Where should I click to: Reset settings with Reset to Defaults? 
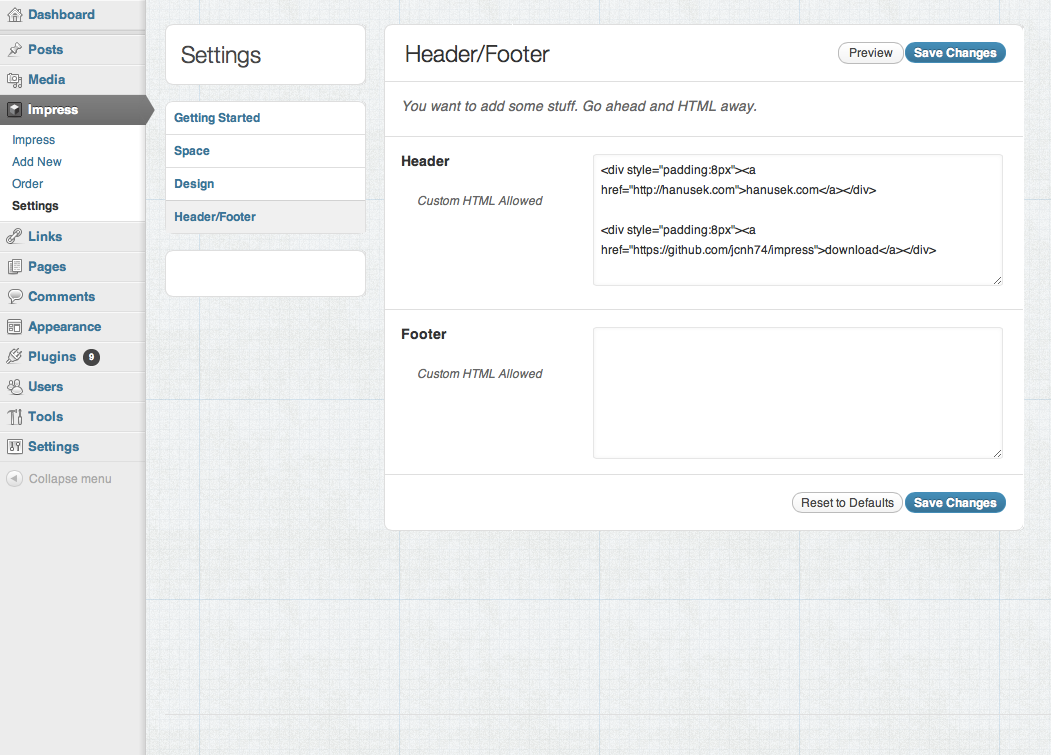(x=847, y=503)
